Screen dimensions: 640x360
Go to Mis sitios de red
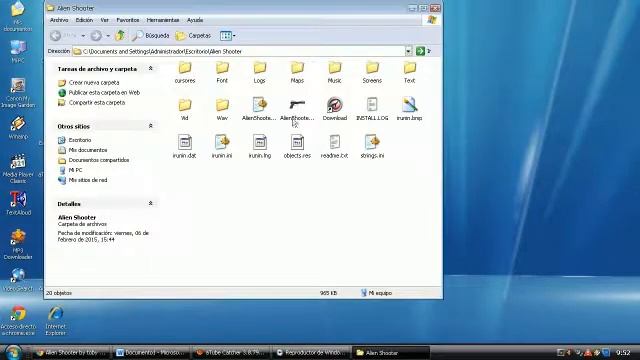tap(88, 180)
